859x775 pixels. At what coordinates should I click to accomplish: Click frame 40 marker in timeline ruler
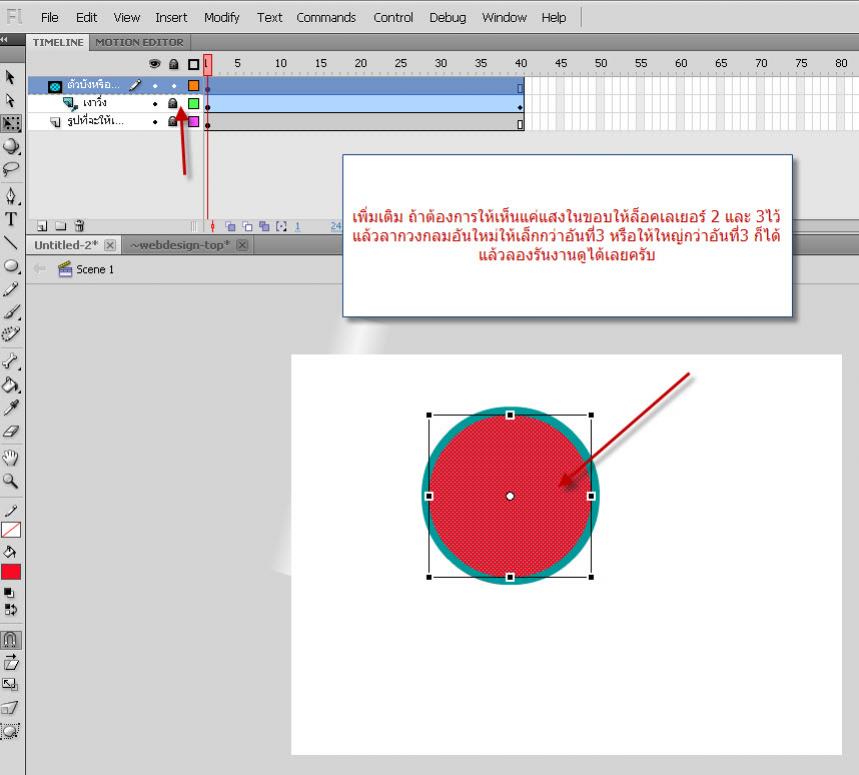[x=521, y=63]
